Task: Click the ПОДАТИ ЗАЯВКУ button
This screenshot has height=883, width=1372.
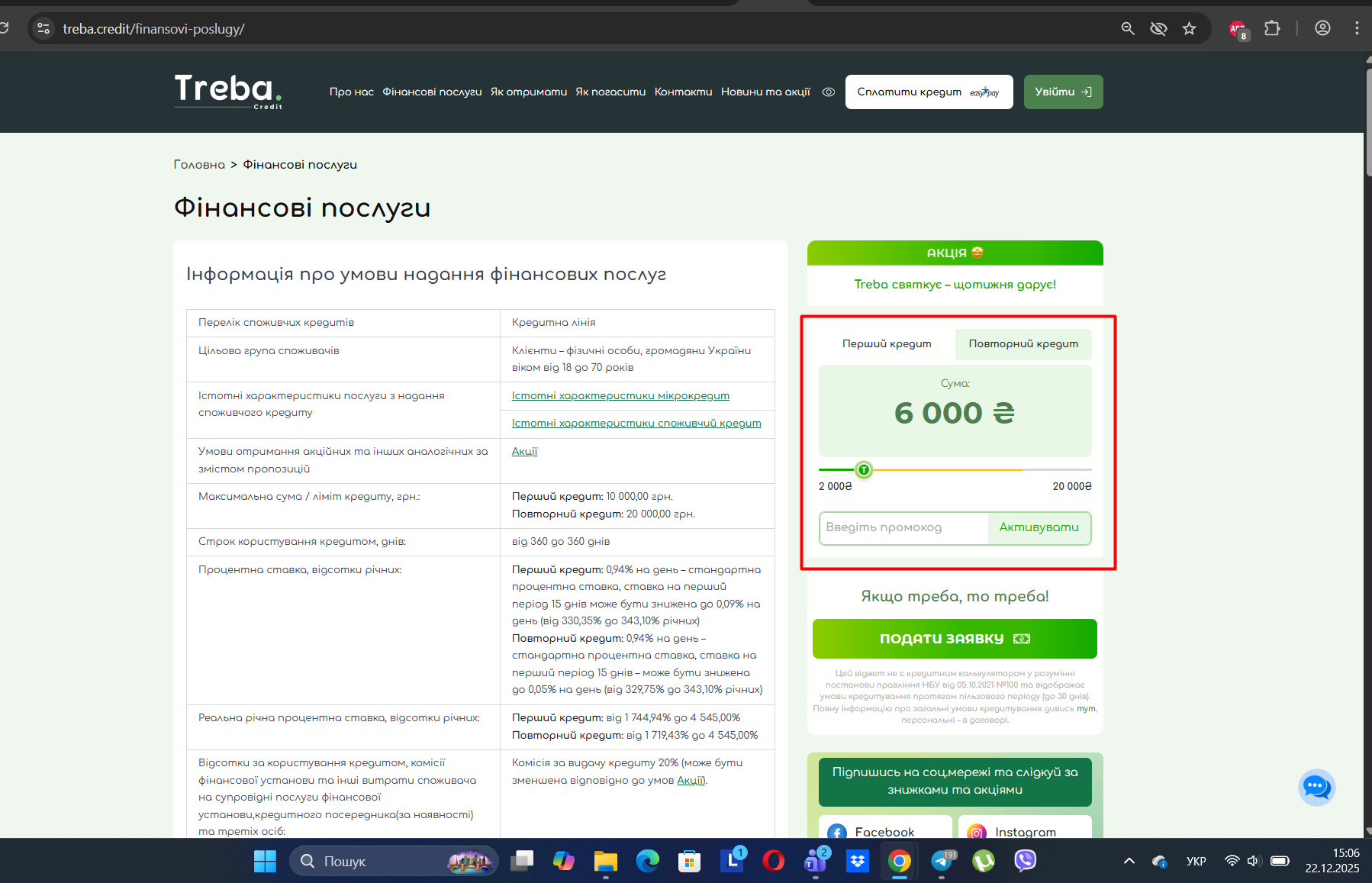Action: [x=955, y=639]
